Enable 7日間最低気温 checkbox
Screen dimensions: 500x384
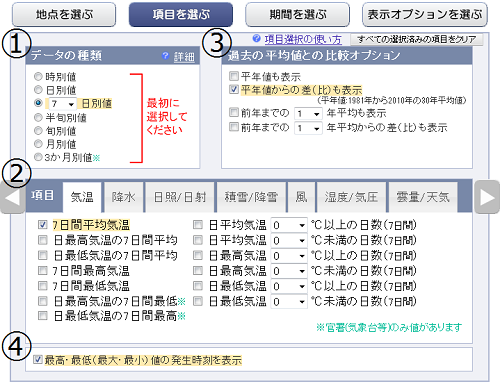[43, 286]
